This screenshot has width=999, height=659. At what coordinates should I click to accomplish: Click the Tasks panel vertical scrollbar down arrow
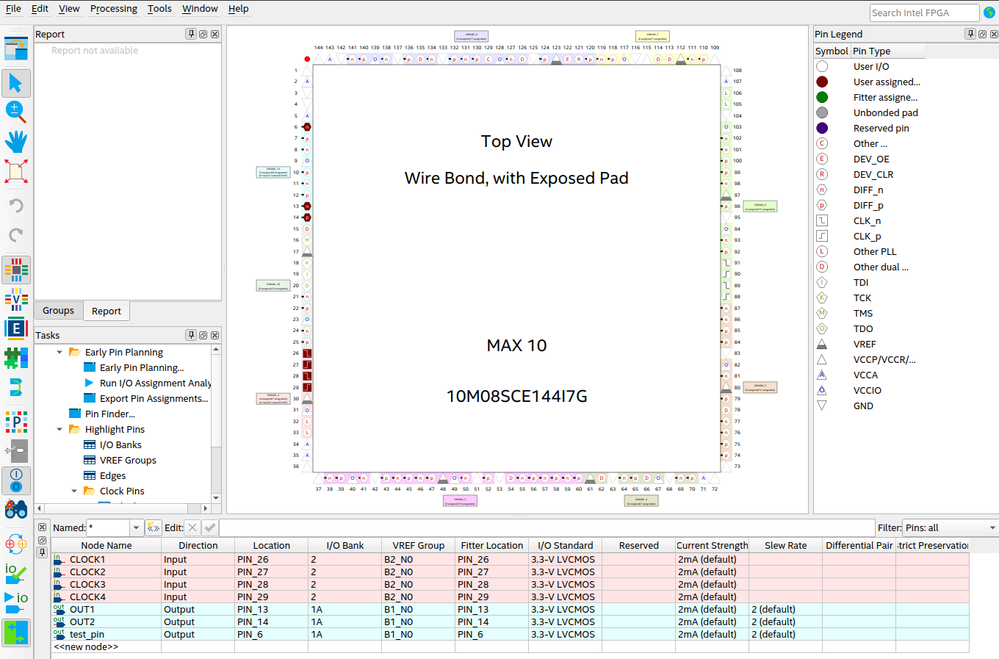tap(216, 498)
